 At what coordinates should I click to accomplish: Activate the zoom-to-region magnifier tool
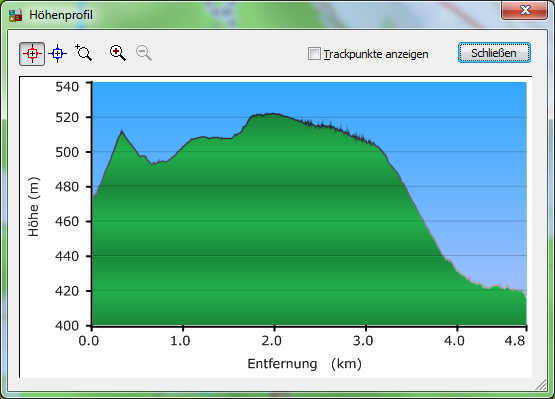coord(84,53)
